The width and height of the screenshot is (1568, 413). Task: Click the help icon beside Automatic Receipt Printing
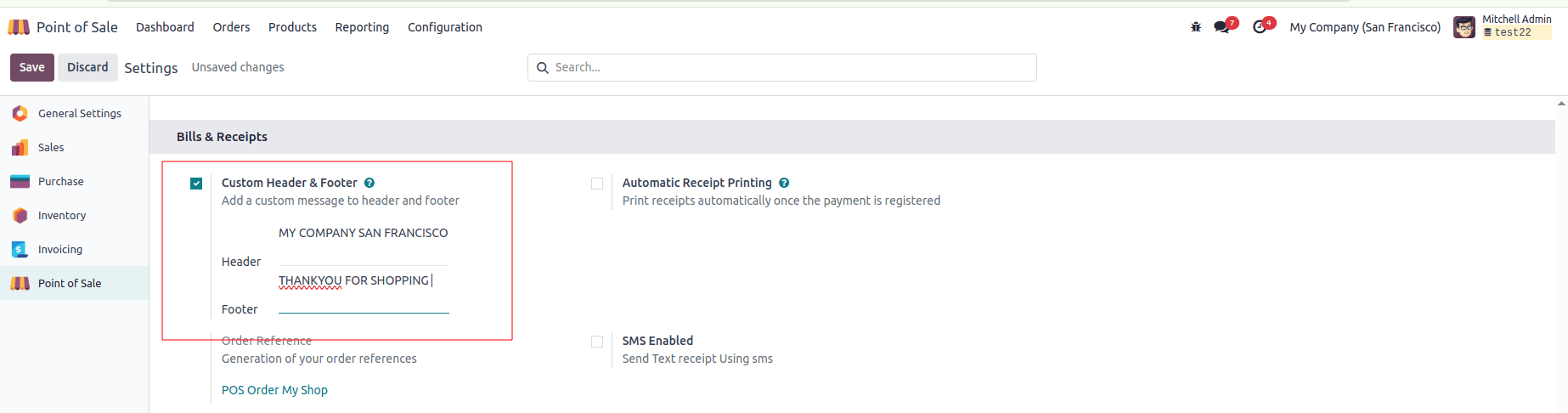point(784,183)
